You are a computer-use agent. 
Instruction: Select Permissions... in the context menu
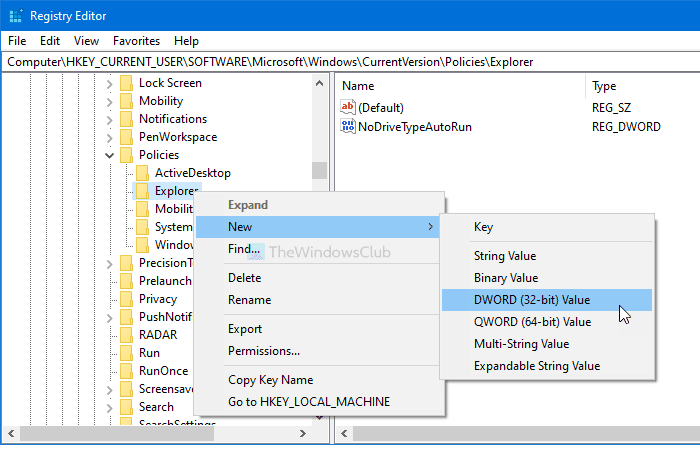click(x=264, y=351)
